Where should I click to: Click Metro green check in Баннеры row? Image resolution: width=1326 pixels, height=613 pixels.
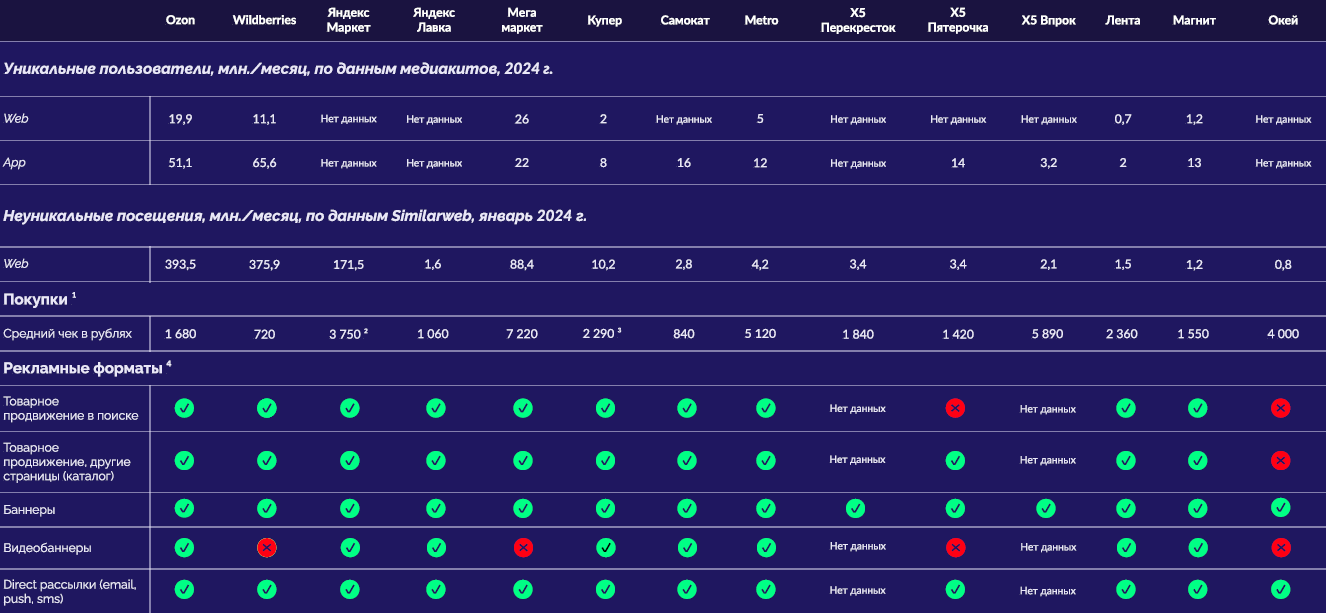point(766,508)
